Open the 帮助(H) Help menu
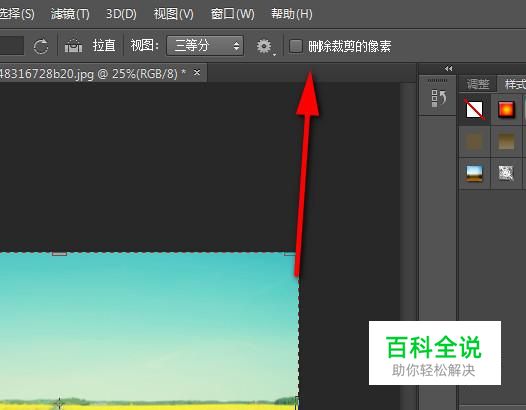Viewport: 526px width, 410px height. point(292,14)
